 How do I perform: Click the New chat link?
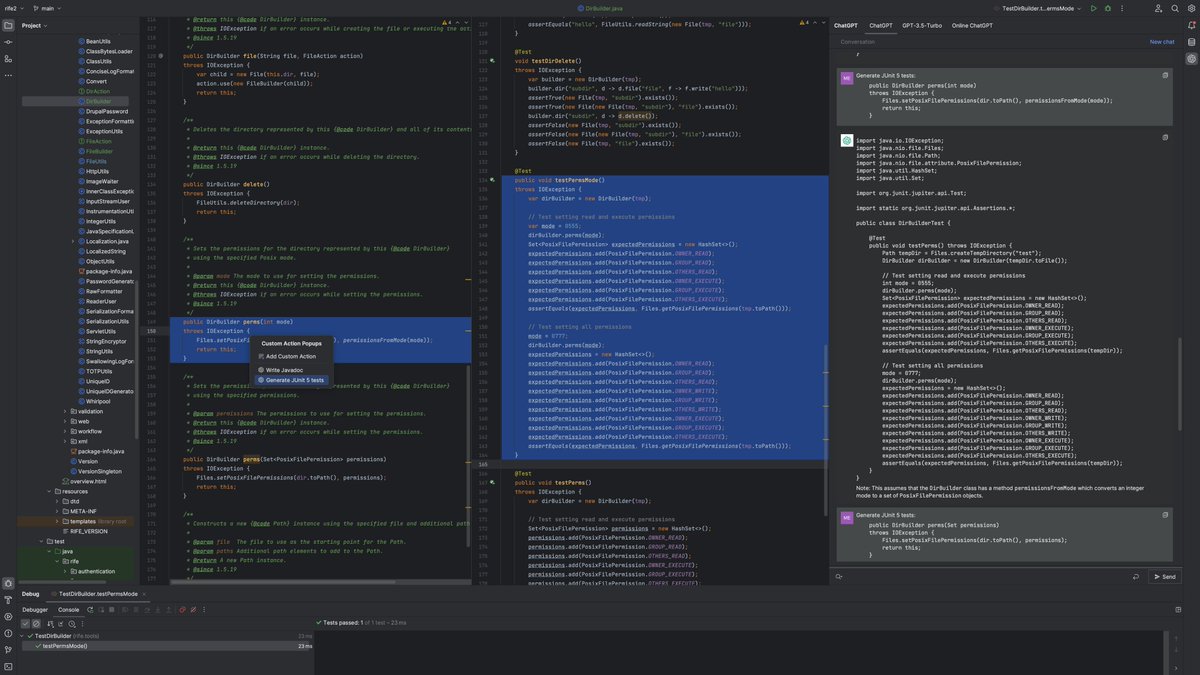coord(1162,42)
